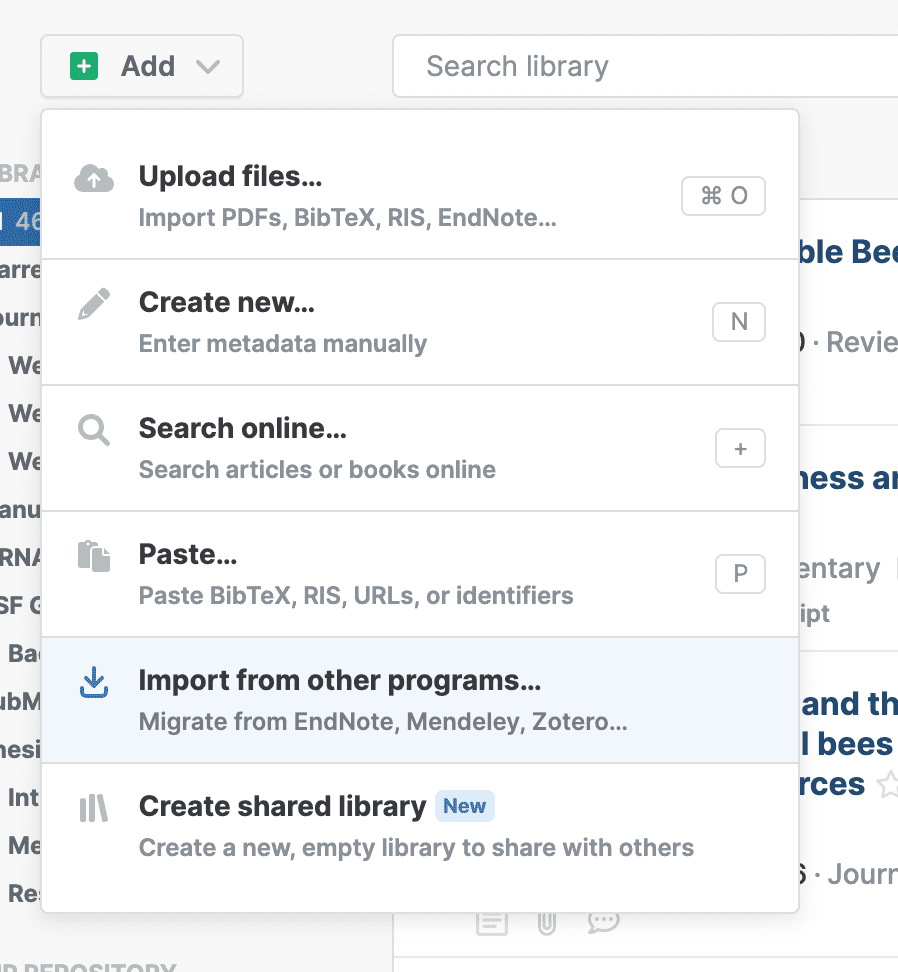
Task: Collapse the Add dropdown chevron
Action: click(x=208, y=67)
